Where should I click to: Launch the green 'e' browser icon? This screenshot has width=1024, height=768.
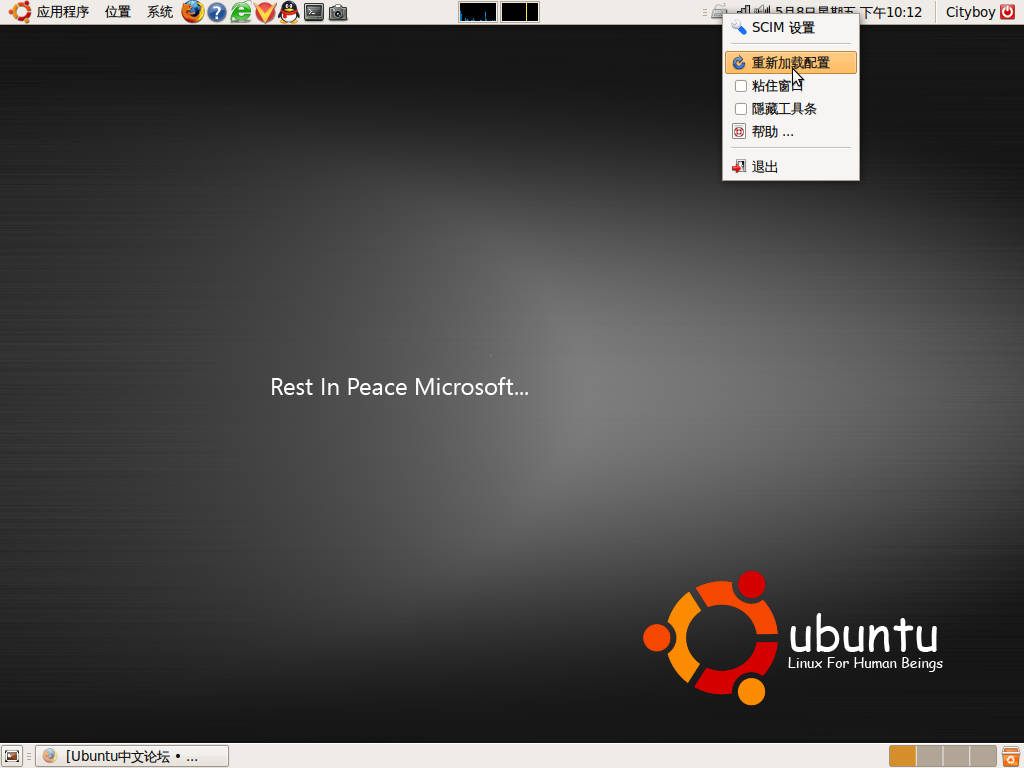pos(241,12)
